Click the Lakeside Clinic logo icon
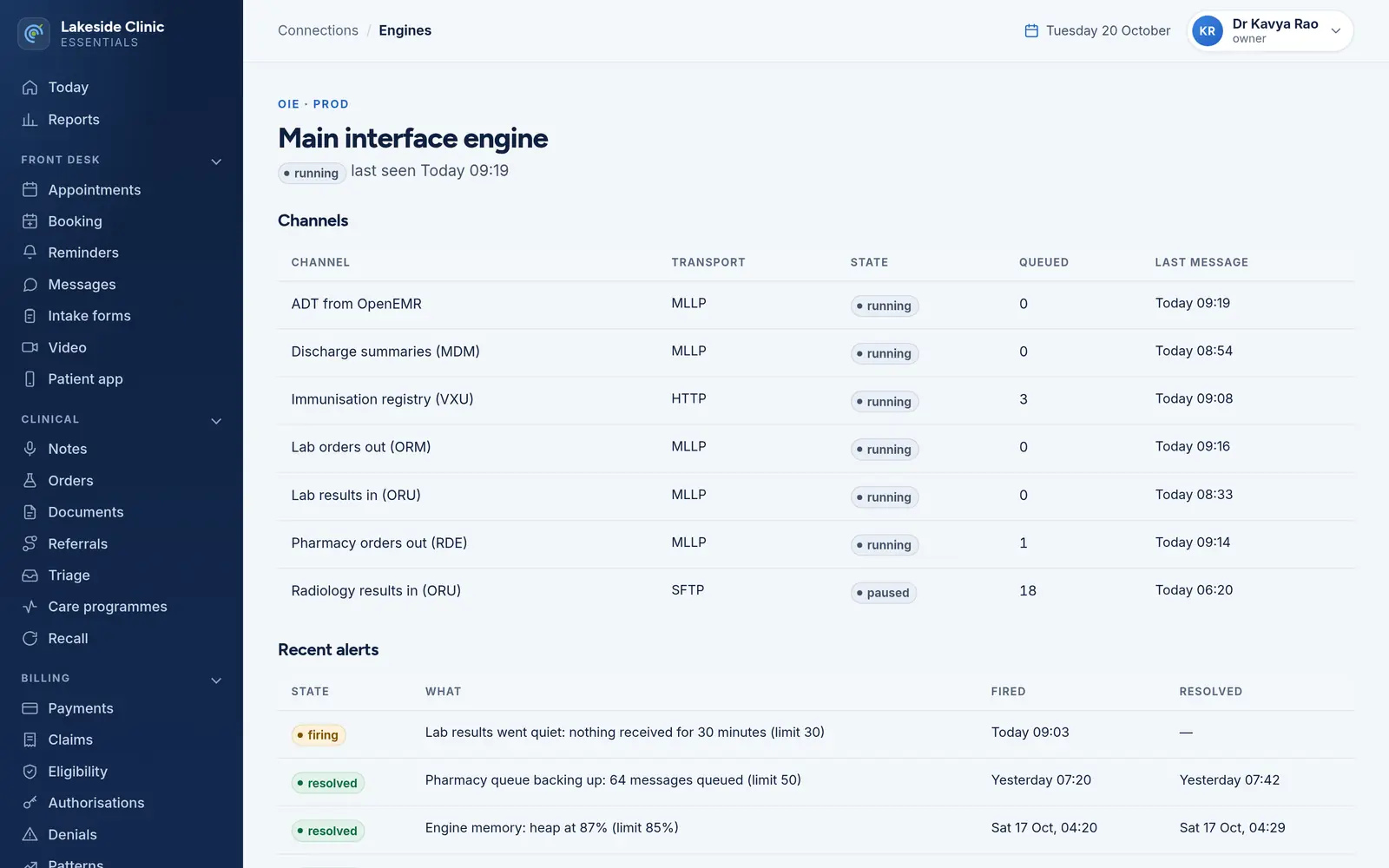Screen dimensions: 1389x868 point(34,34)
